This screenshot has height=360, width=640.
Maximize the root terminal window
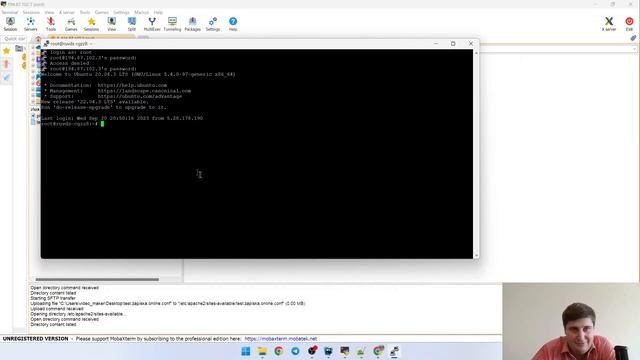(x=453, y=43)
